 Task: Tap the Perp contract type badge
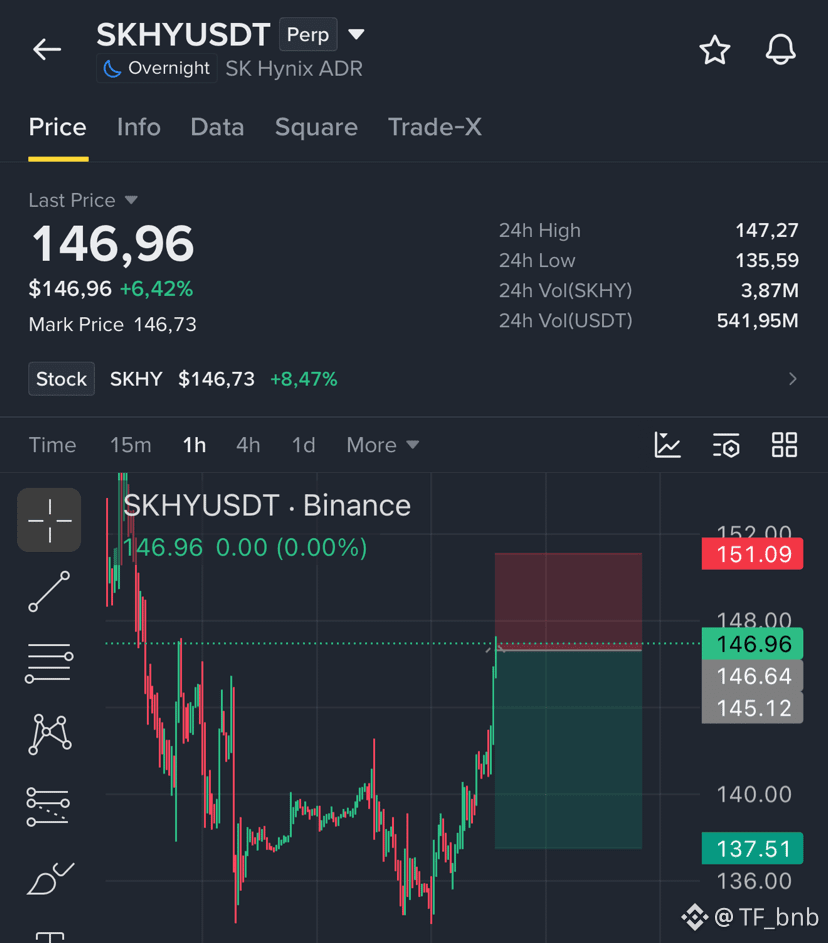[x=308, y=35]
